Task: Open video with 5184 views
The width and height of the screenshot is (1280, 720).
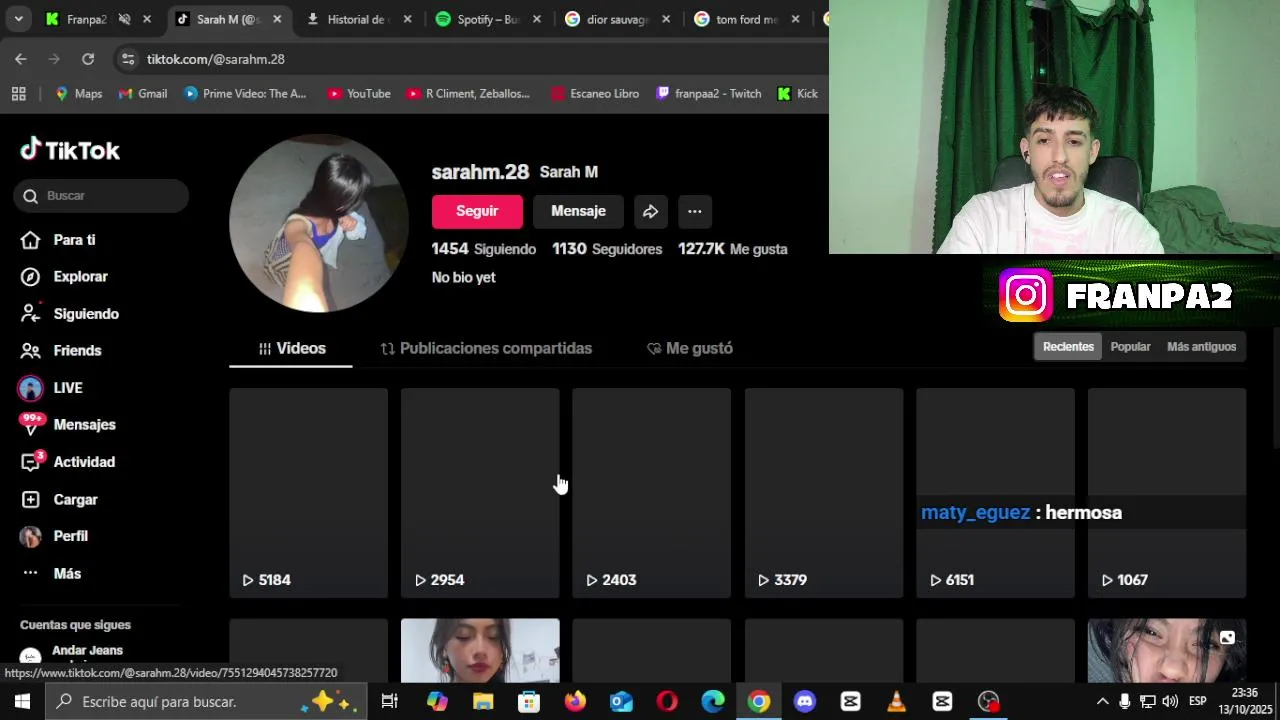Action: [x=309, y=493]
